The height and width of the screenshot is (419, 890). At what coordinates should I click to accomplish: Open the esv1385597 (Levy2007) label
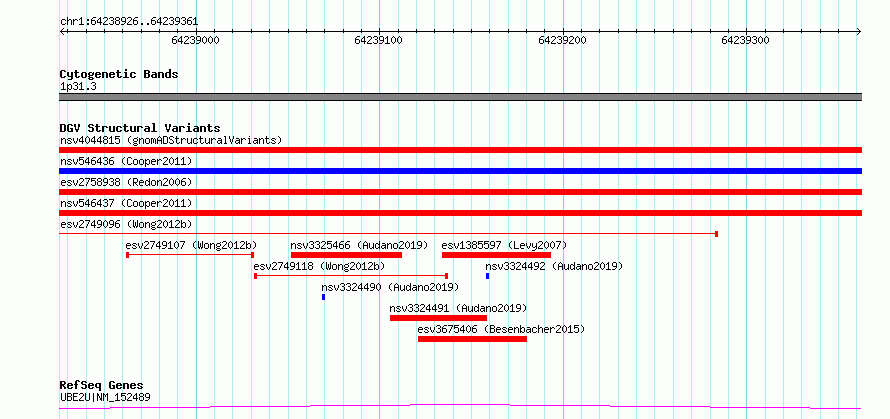point(504,245)
